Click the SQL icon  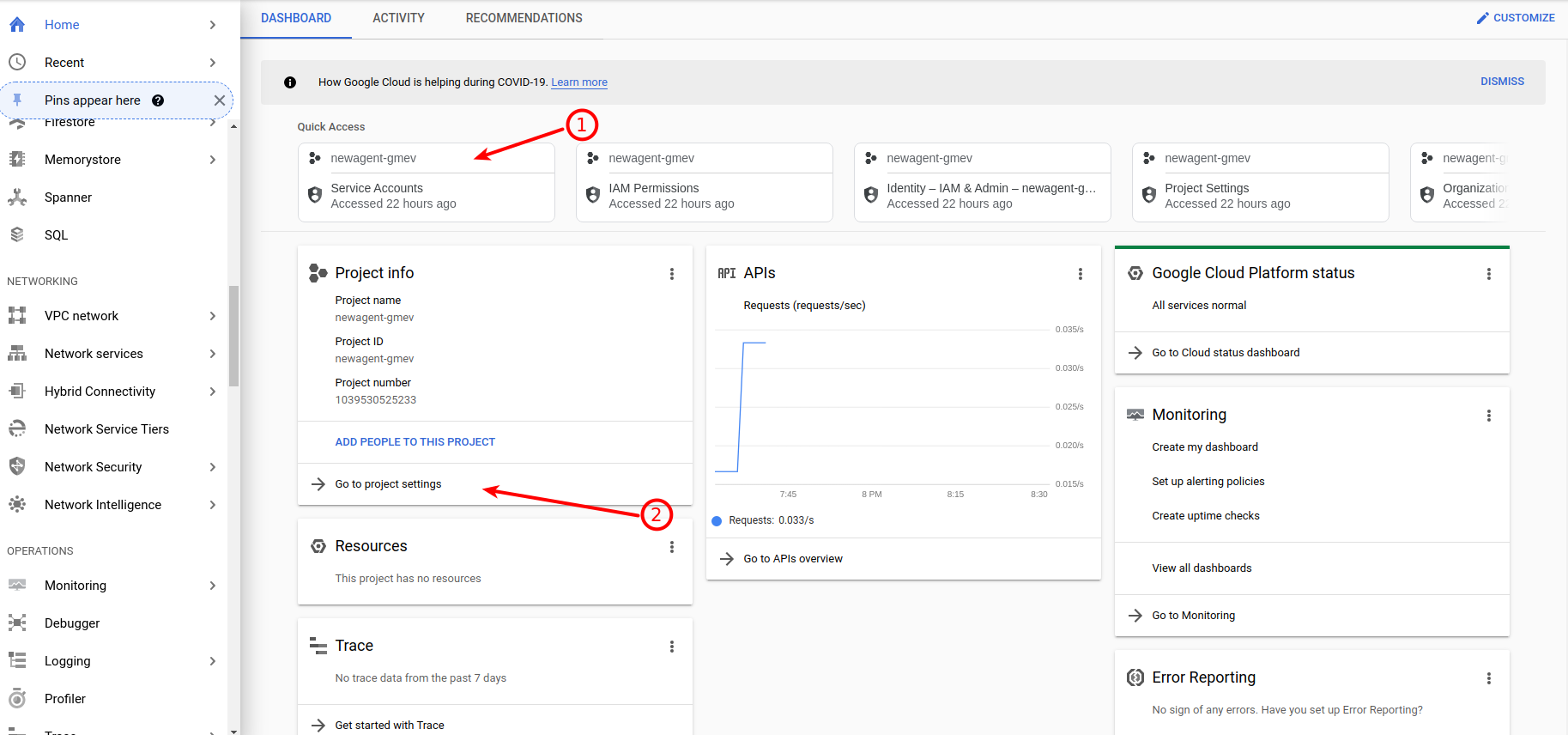pyautogui.click(x=17, y=235)
